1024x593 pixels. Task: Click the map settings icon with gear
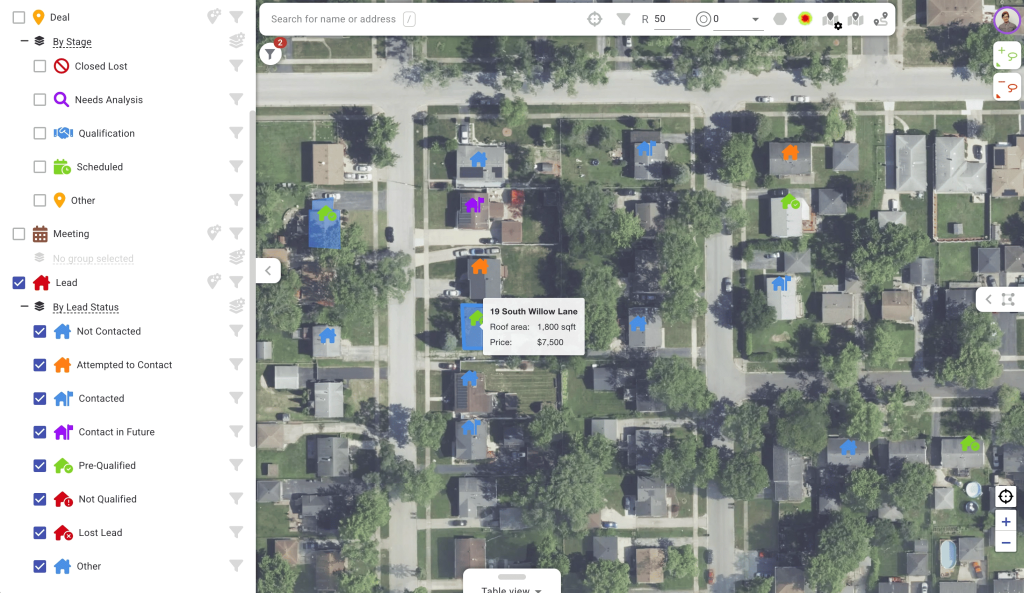pos(831,20)
